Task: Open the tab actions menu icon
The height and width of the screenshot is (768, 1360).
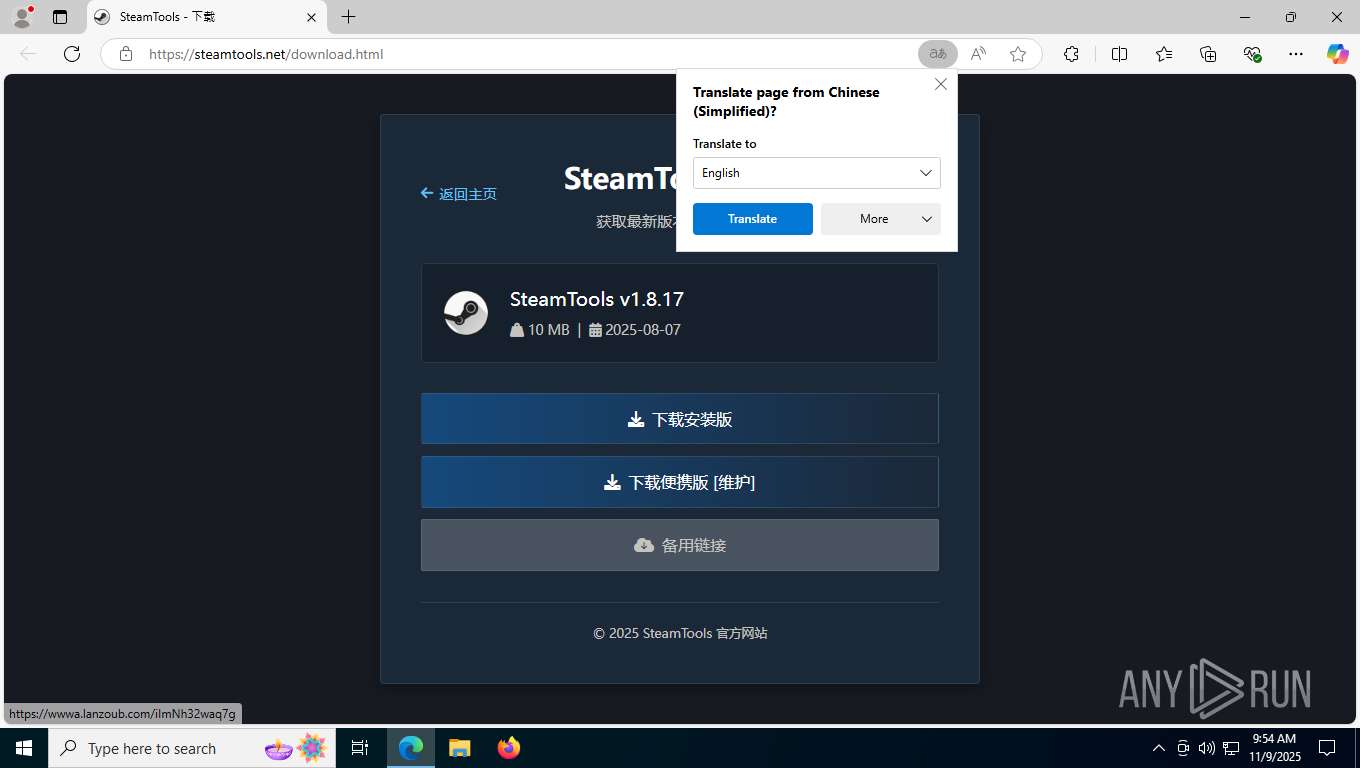Action: [60, 17]
